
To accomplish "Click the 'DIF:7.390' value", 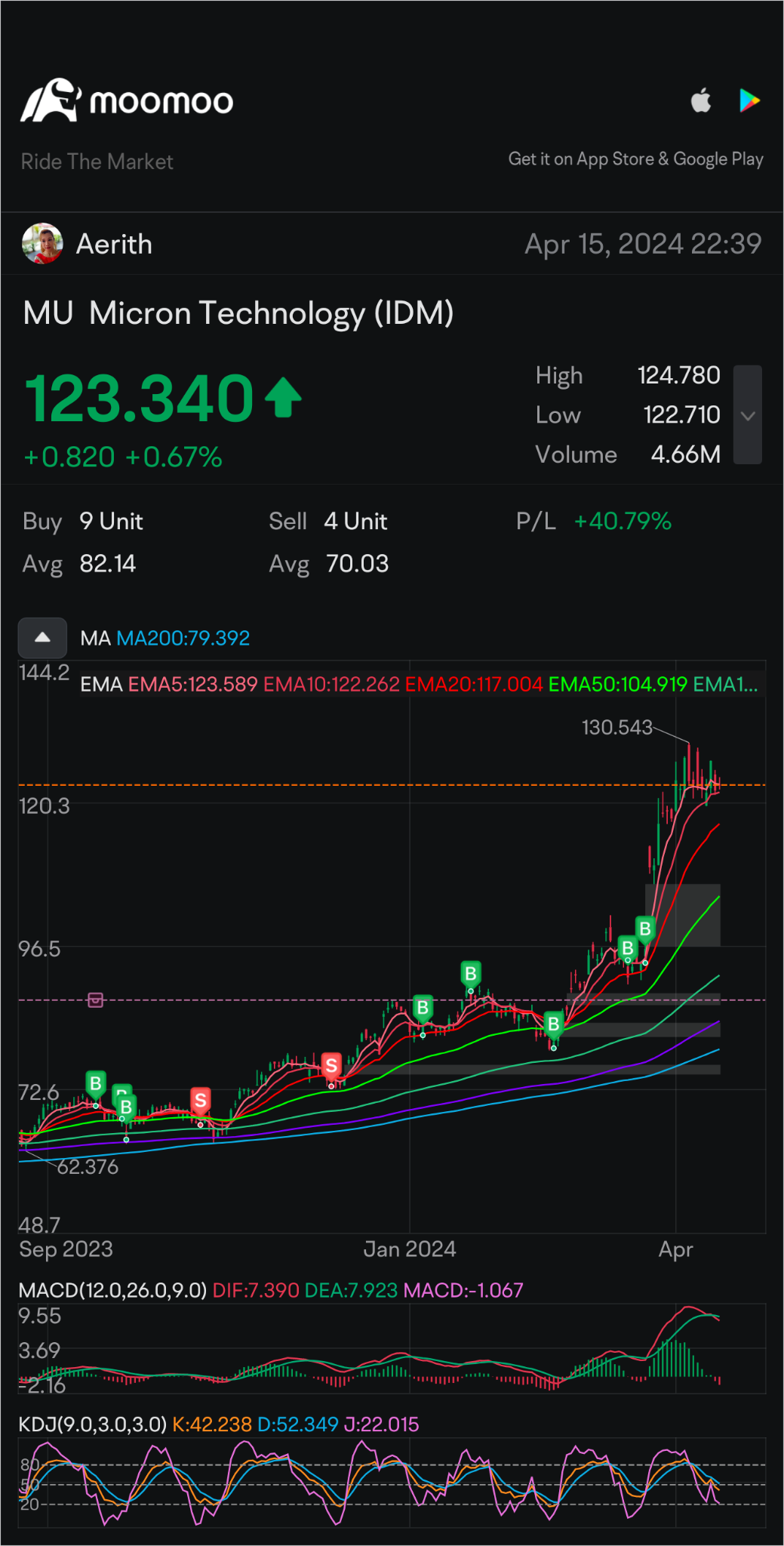I will click(x=256, y=1290).
